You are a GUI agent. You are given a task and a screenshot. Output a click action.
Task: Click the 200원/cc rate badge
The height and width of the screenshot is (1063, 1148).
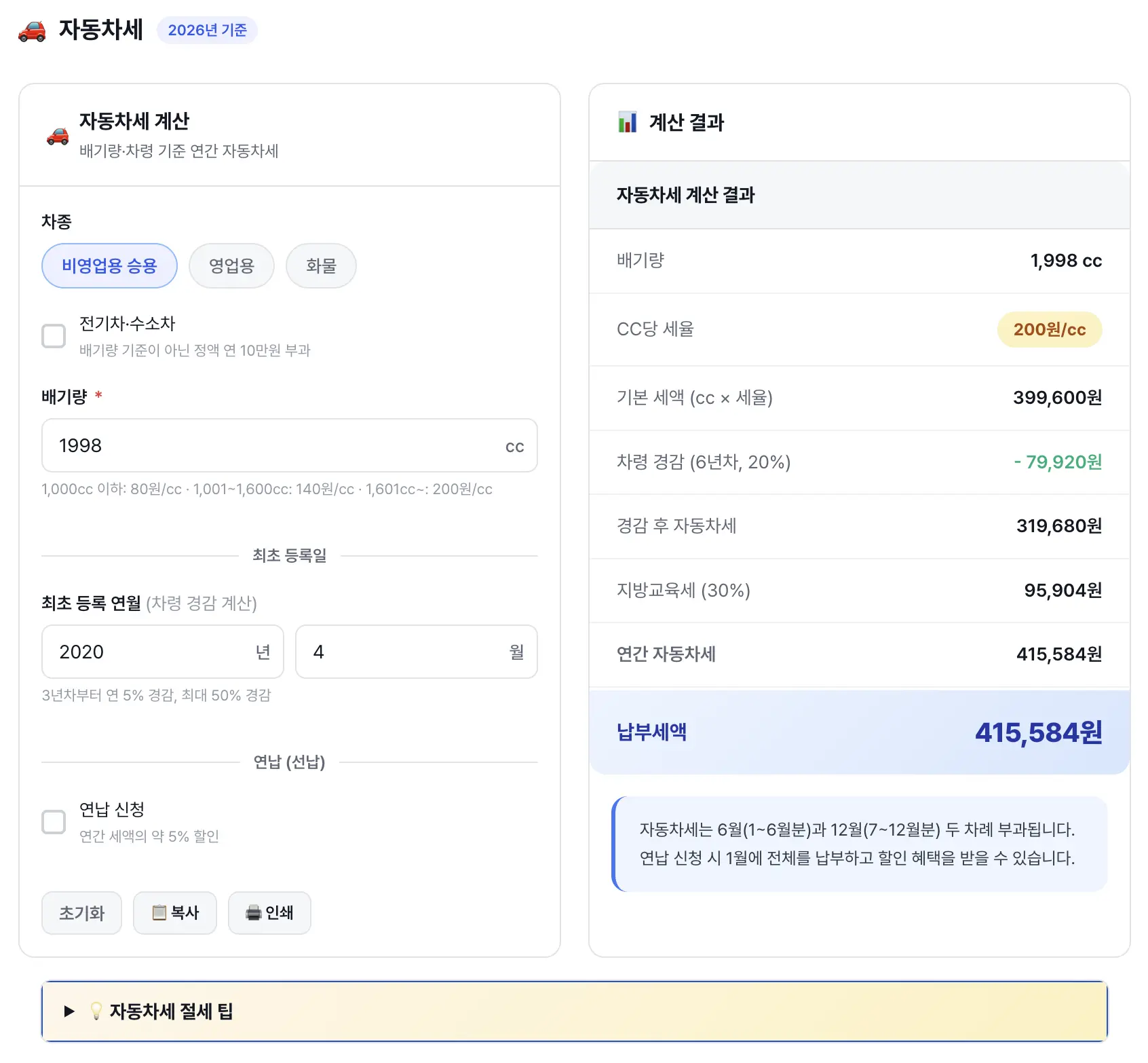pyautogui.click(x=1049, y=330)
